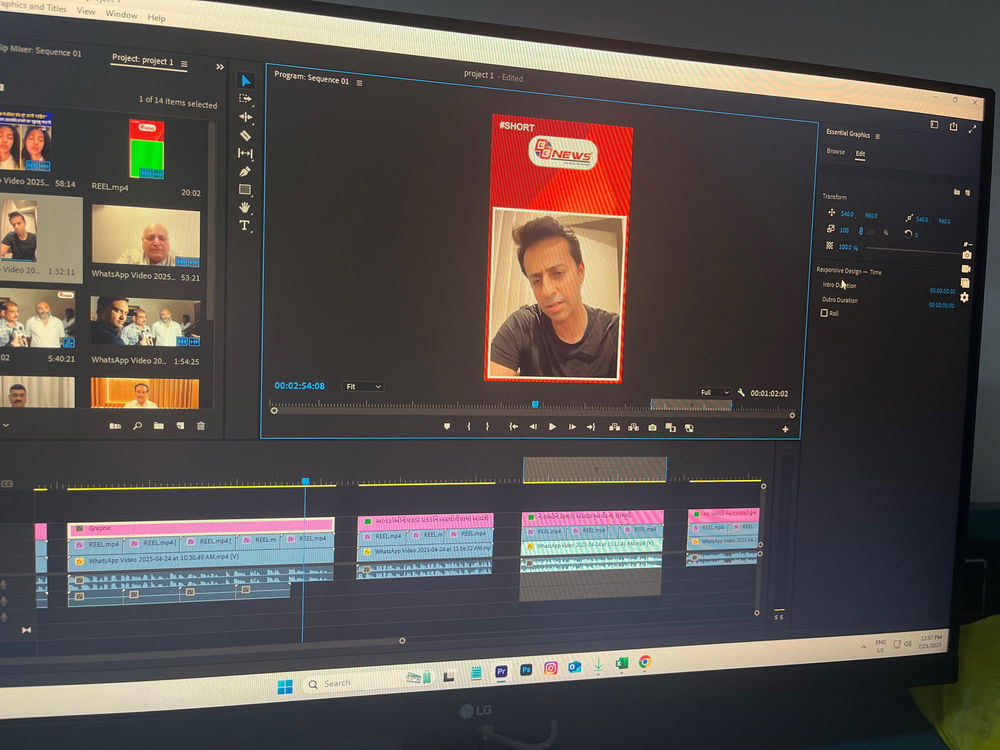Go to Out point button
The width and height of the screenshot is (1000, 750).
pyautogui.click(x=591, y=427)
